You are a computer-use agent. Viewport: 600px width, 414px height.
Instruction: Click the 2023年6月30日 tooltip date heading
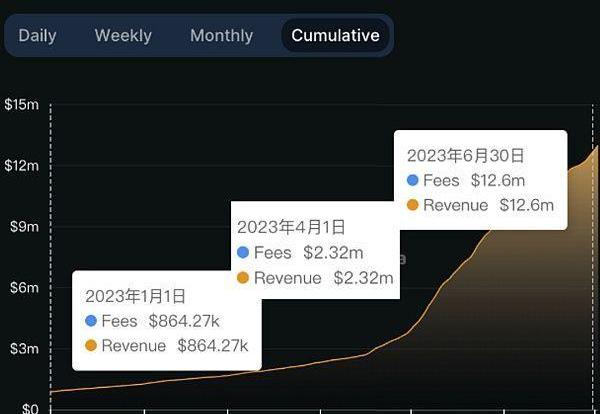[x=465, y=156]
